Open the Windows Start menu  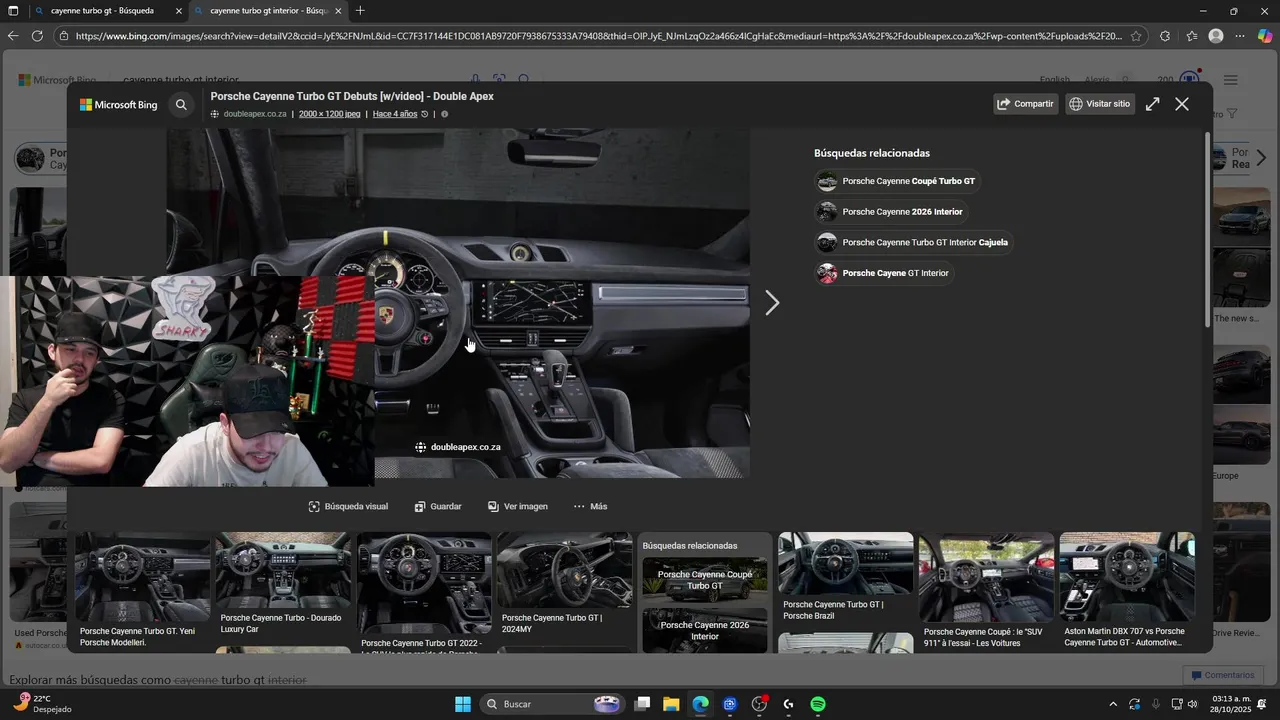[x=463, y=704]
